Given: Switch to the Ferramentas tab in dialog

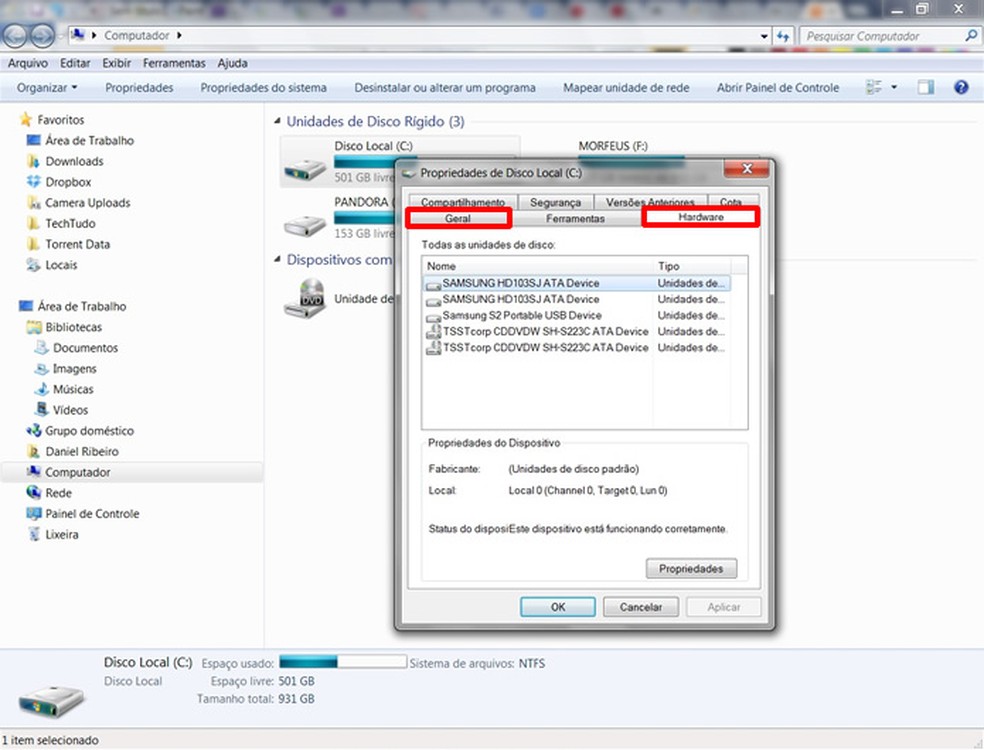Looking at the screenshot, I should click(x=575, y=218).
